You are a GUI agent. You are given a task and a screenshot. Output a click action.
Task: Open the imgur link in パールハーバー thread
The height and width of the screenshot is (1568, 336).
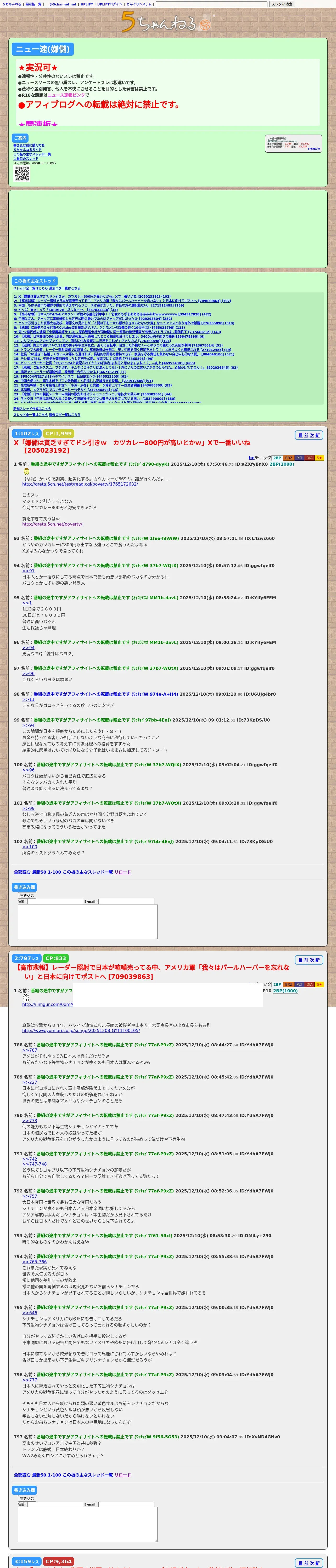tap(48, 1004)
